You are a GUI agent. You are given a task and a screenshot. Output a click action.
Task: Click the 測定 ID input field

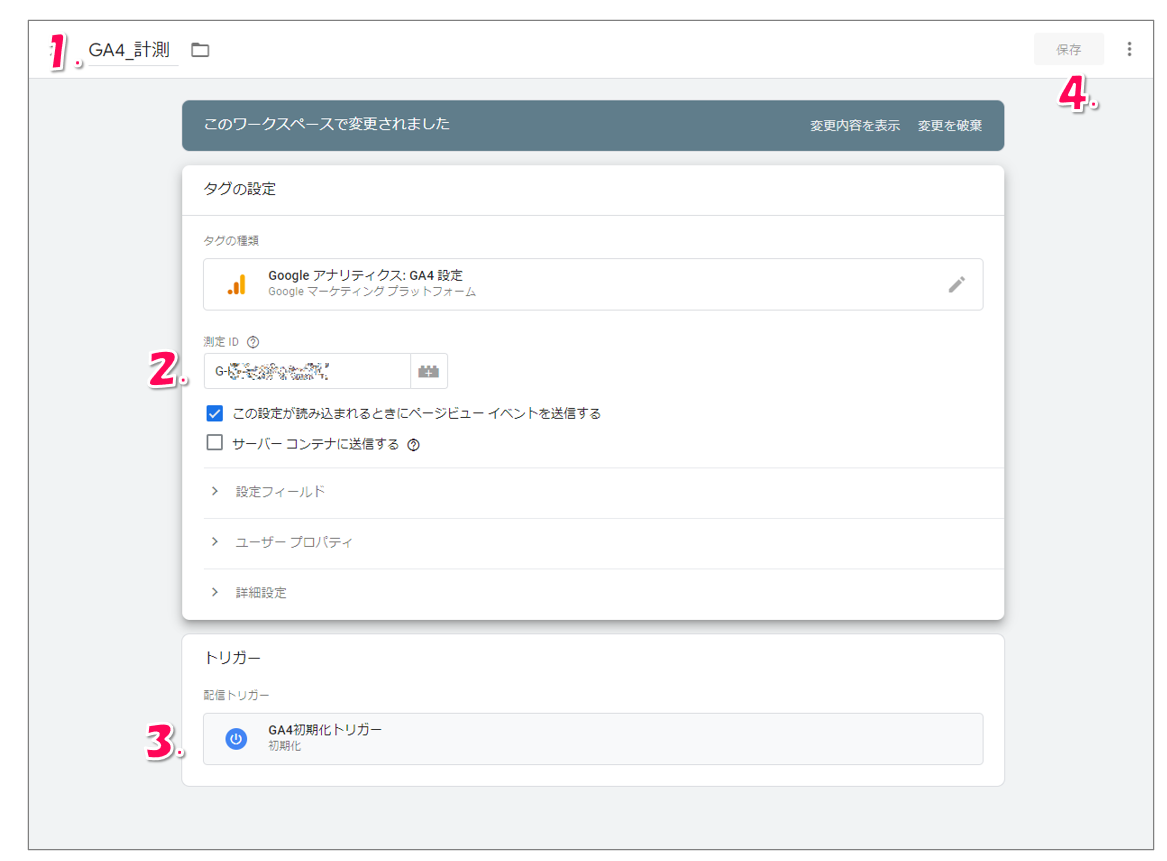coord(306,371)
